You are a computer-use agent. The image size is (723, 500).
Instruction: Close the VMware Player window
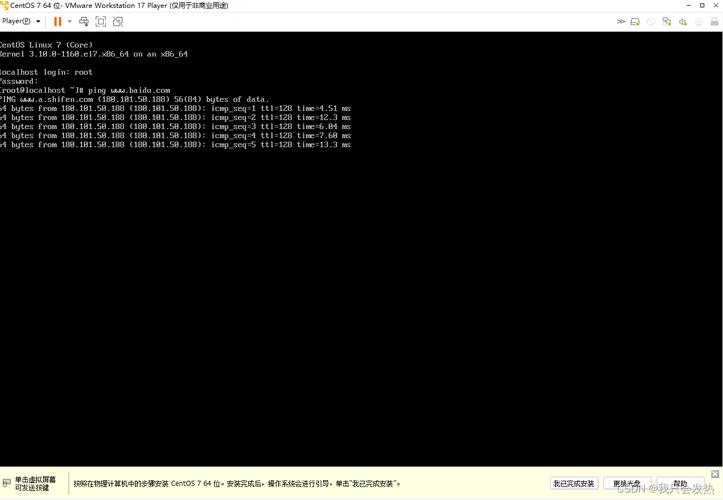[716, 6]
